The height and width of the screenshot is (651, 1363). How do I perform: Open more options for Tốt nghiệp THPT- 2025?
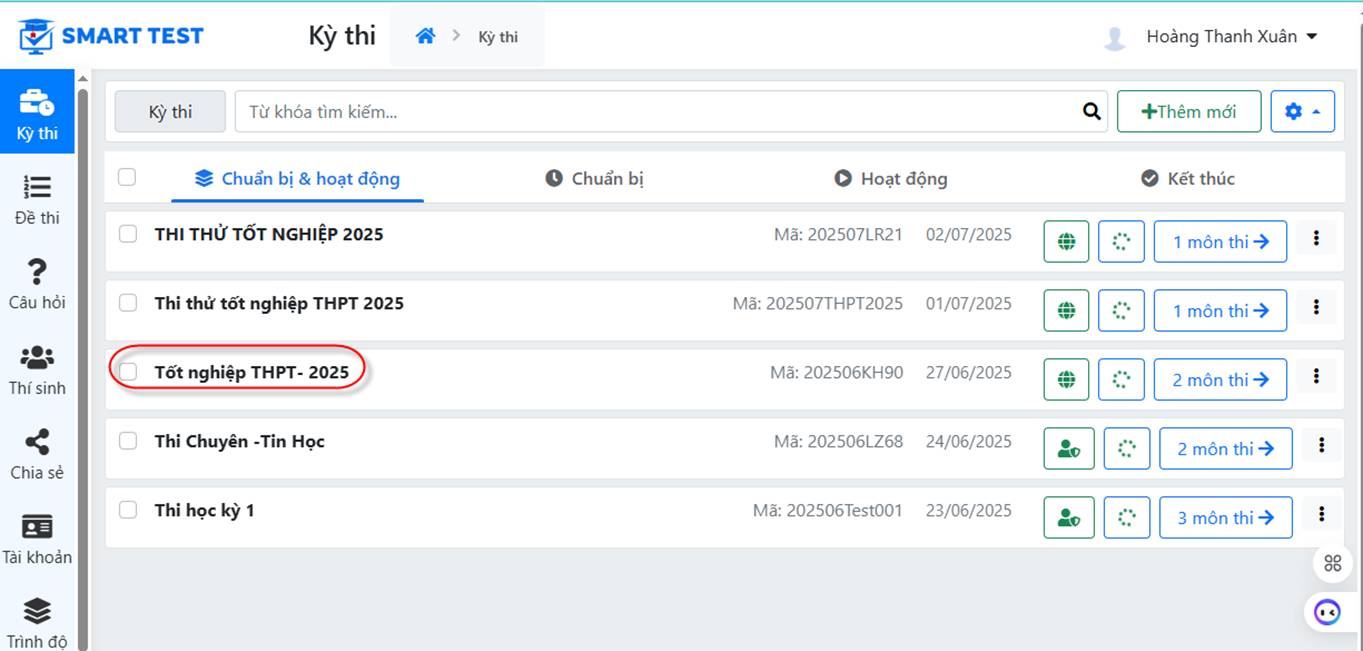point(1316,376)
